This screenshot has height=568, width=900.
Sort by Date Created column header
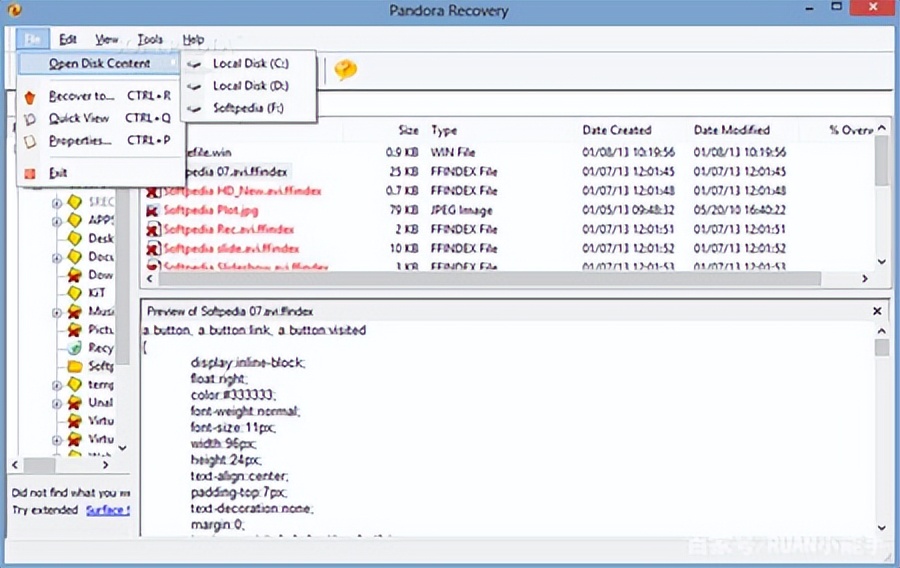[x=616, y=130]
